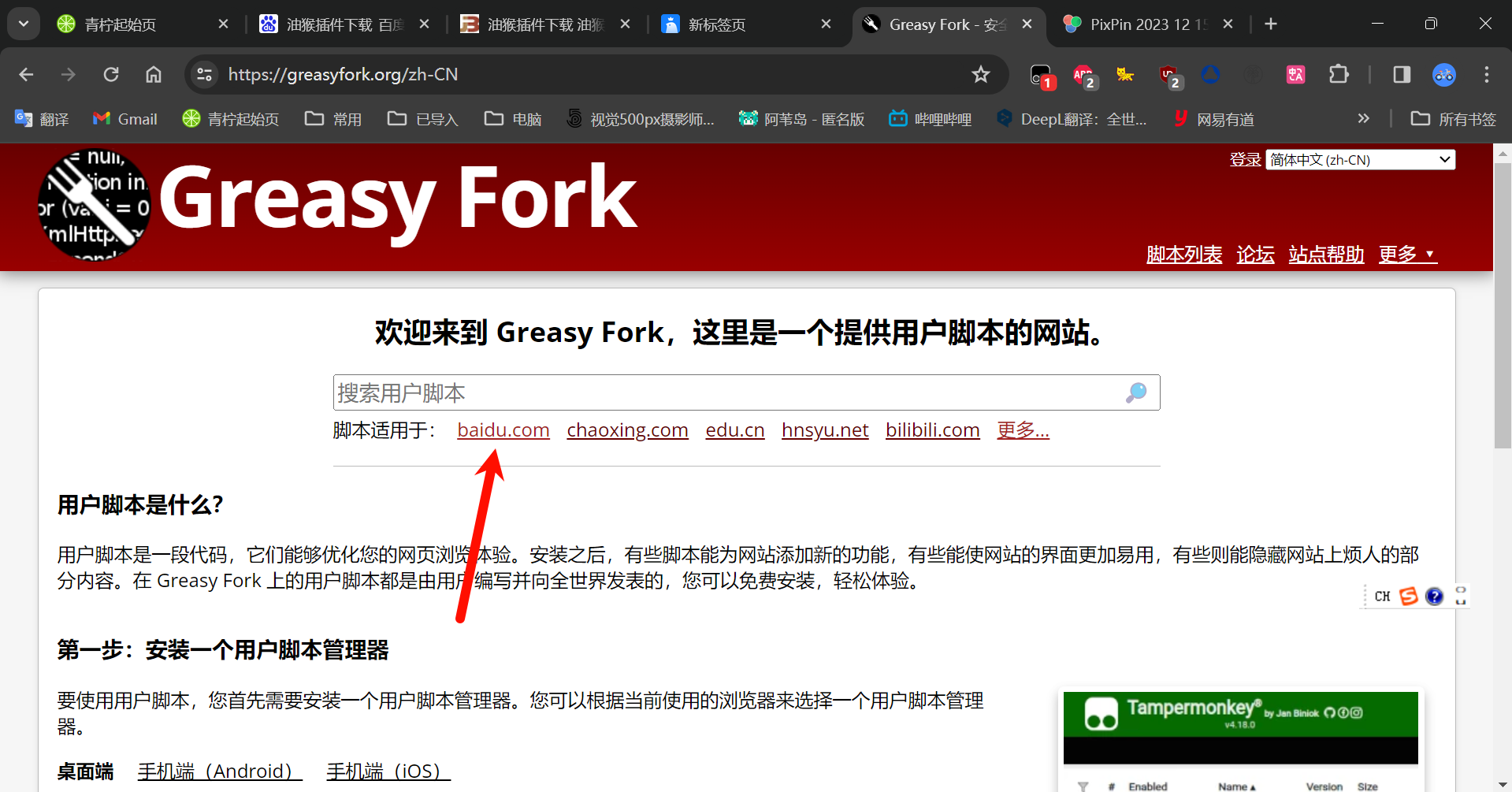This screenshot has height=792, width=1512.
Task: Focus the 搜索用户脚本 search field
Action: pyautogui.click(x=725, y=392)
